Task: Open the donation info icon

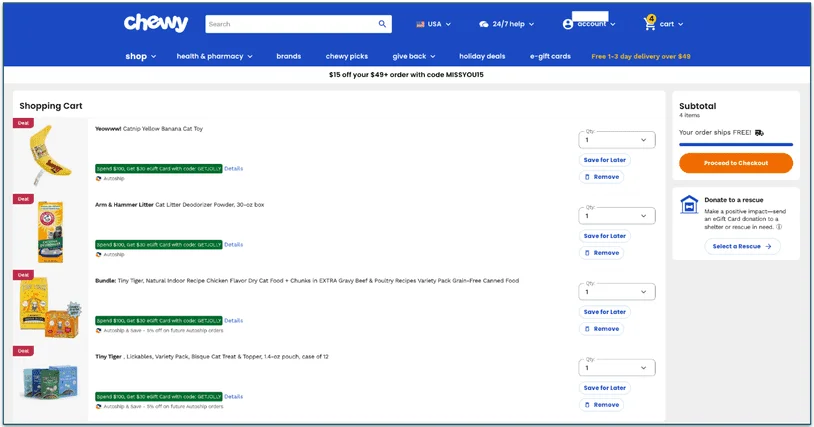Action: pyautogui.click(x=779, y=227)
